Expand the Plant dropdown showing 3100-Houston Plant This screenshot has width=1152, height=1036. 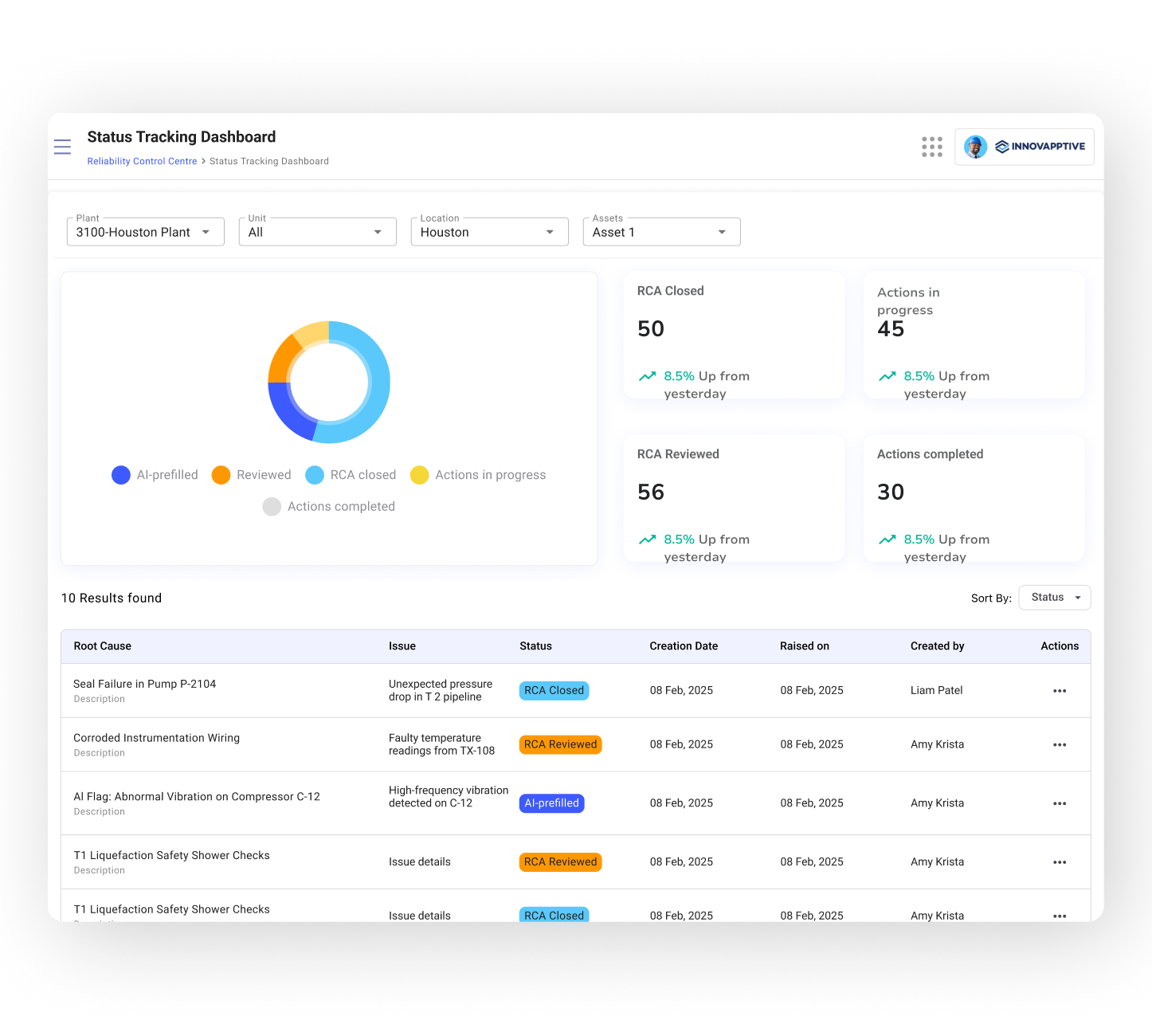[145, 232]
